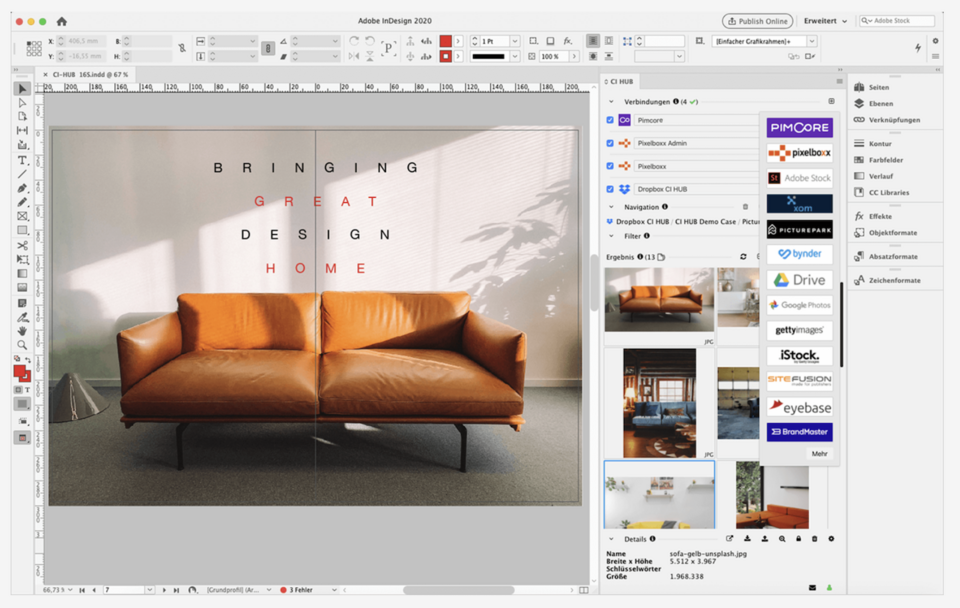Image resolution: width=960 pixels, height=608 pixels.
Task: Select the Eyedropper tool
Action: click(22, 318)
